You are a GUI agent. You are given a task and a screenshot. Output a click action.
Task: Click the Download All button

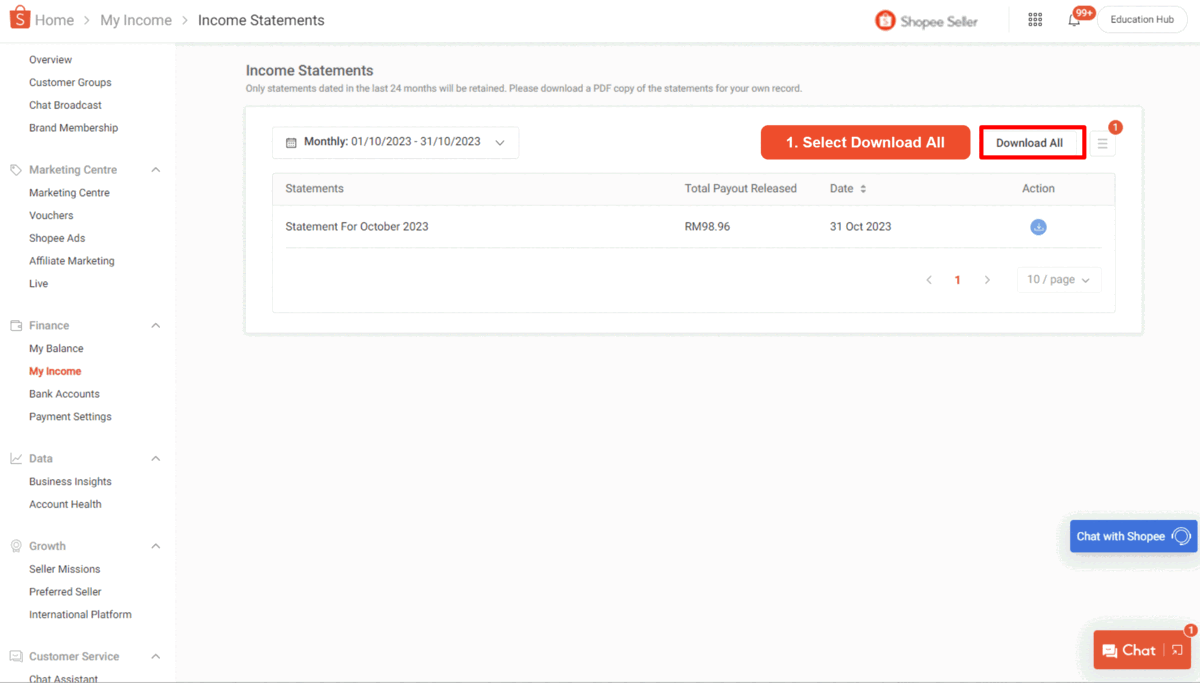pyautogui.click(x=1032, y=142)
